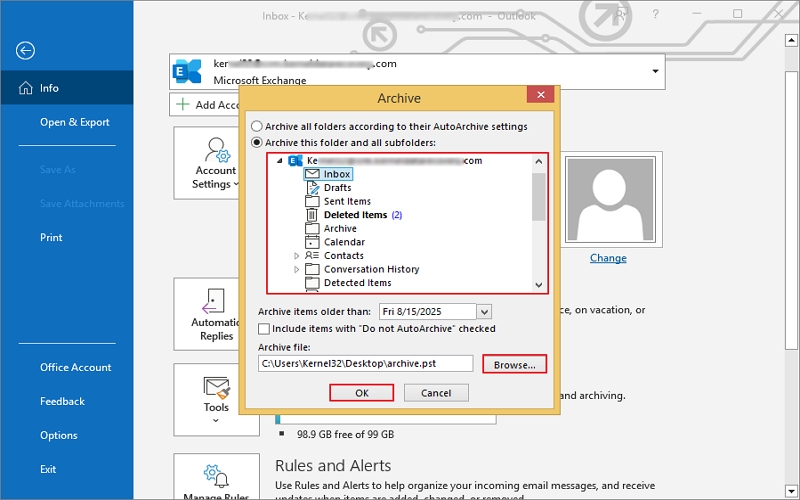Go to the Office Account page
This screenshot has width=800, height=500.
point(75,367)
